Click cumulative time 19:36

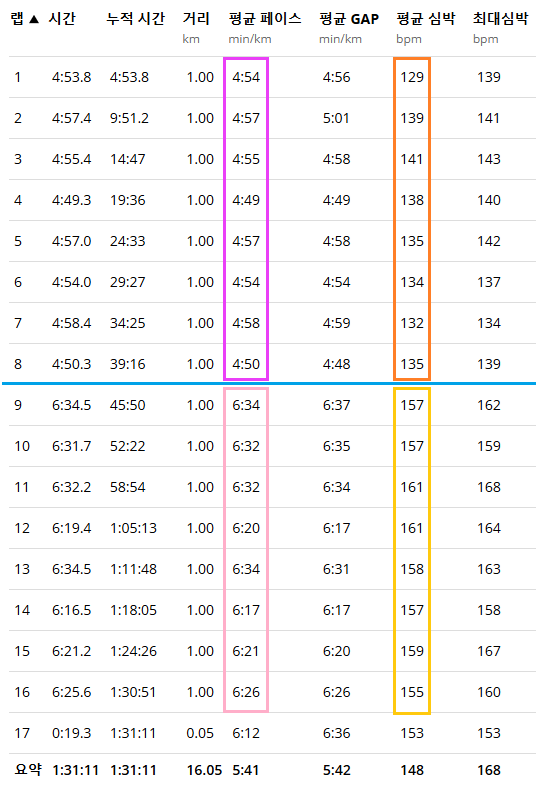pos(128,200)
